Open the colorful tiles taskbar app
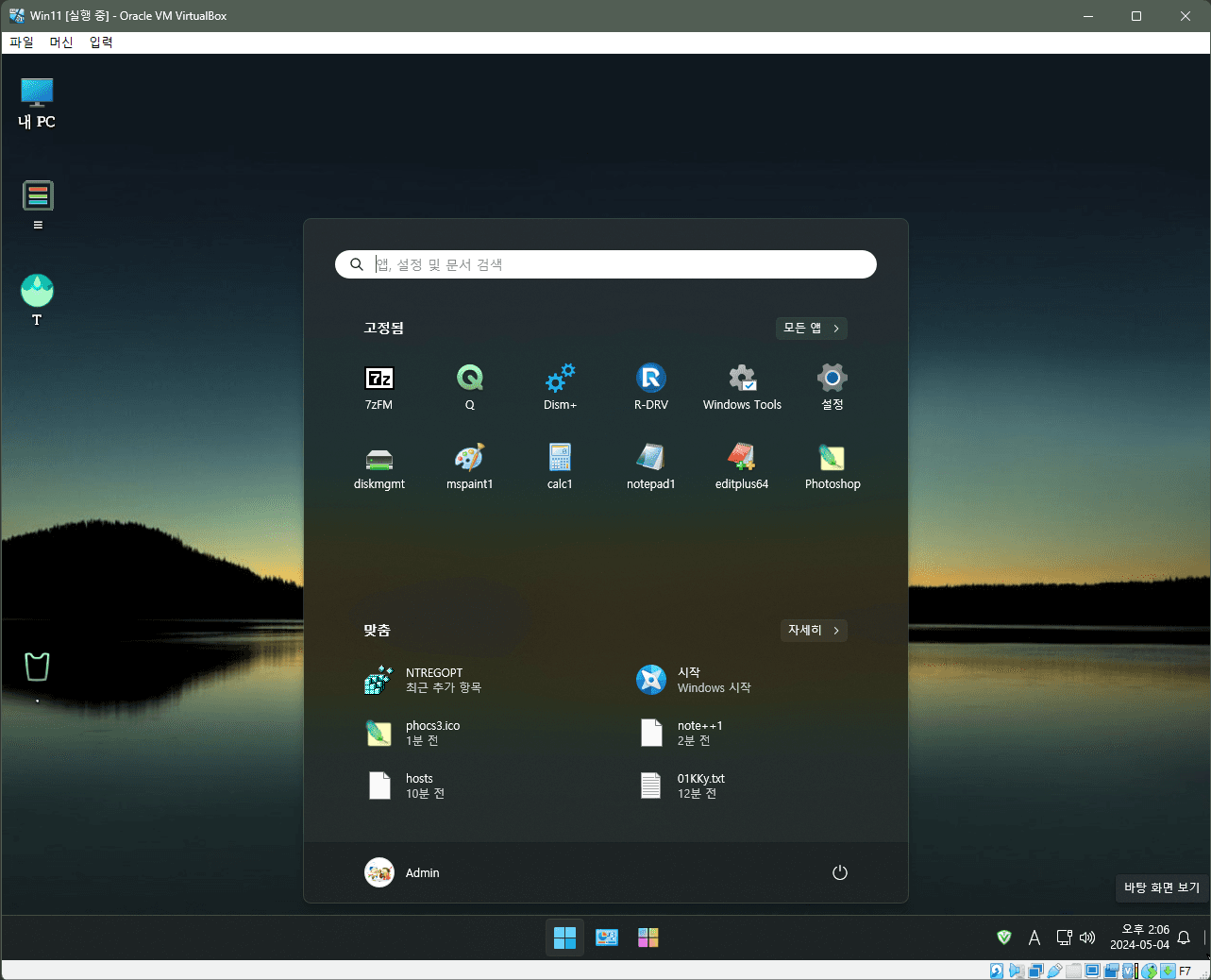The image size is (1211, 980). tap(648, 938)
